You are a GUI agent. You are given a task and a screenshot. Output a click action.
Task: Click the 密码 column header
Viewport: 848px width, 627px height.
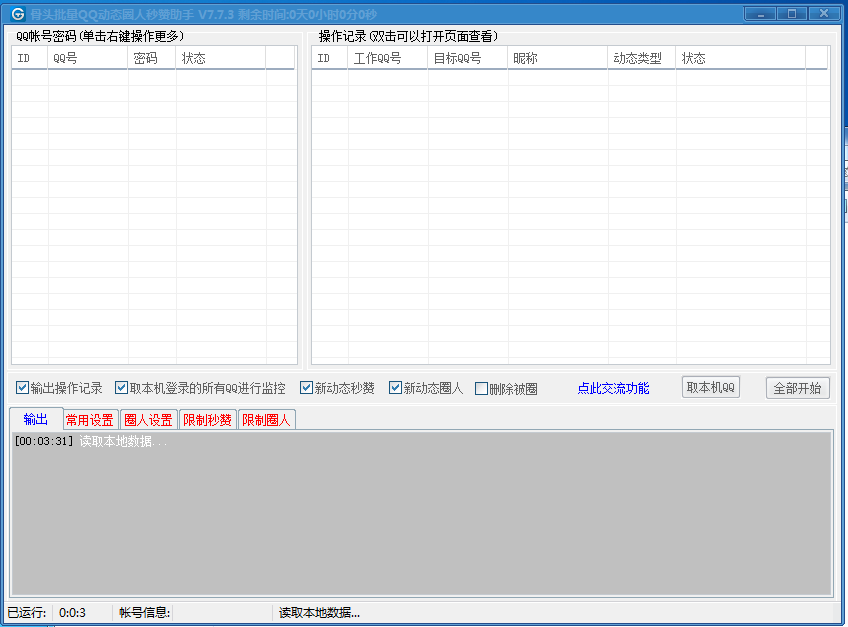click(152, 58)
